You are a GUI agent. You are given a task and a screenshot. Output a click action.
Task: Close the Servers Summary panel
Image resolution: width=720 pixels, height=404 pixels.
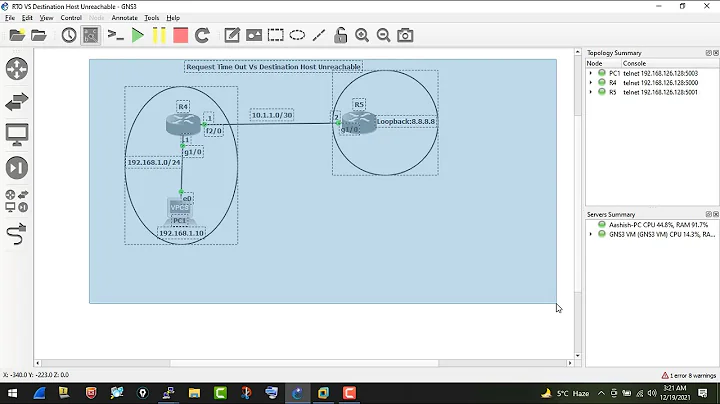click(715, 214)
